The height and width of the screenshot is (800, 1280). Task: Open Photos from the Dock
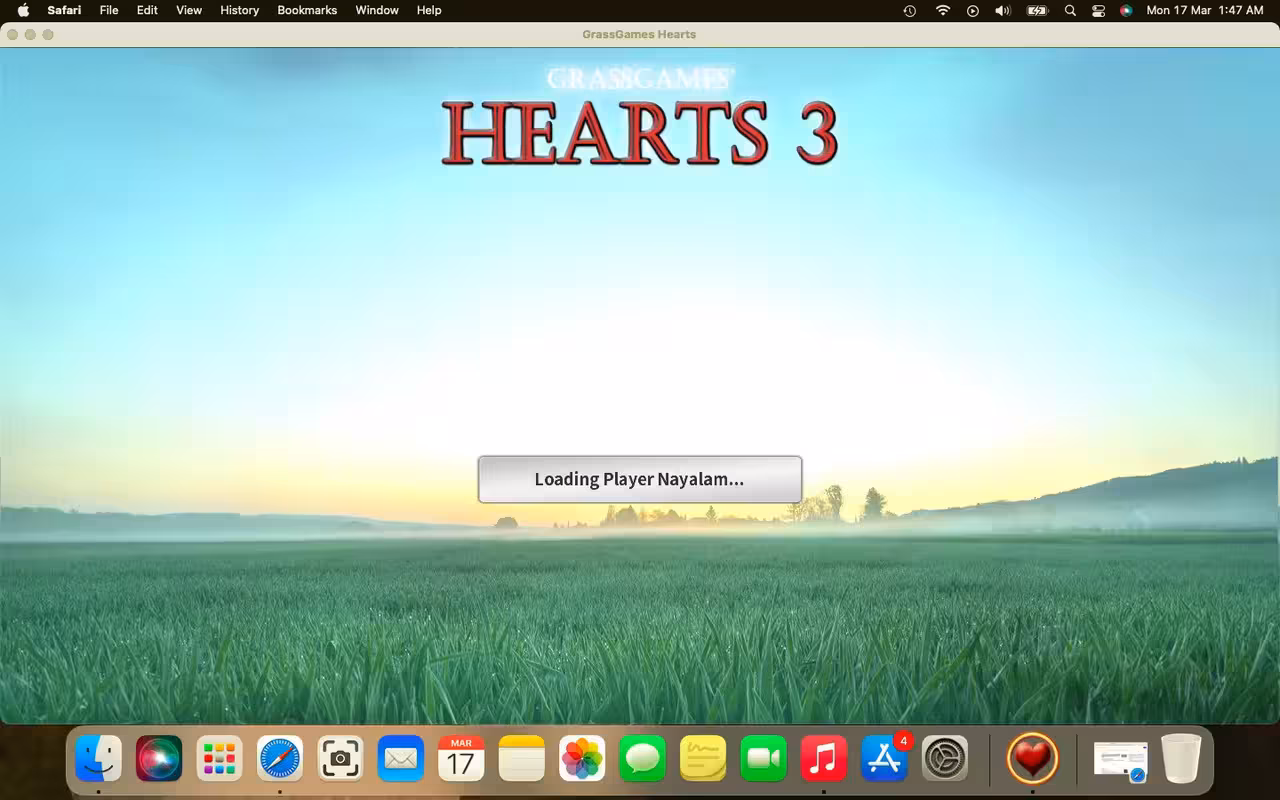582,759
